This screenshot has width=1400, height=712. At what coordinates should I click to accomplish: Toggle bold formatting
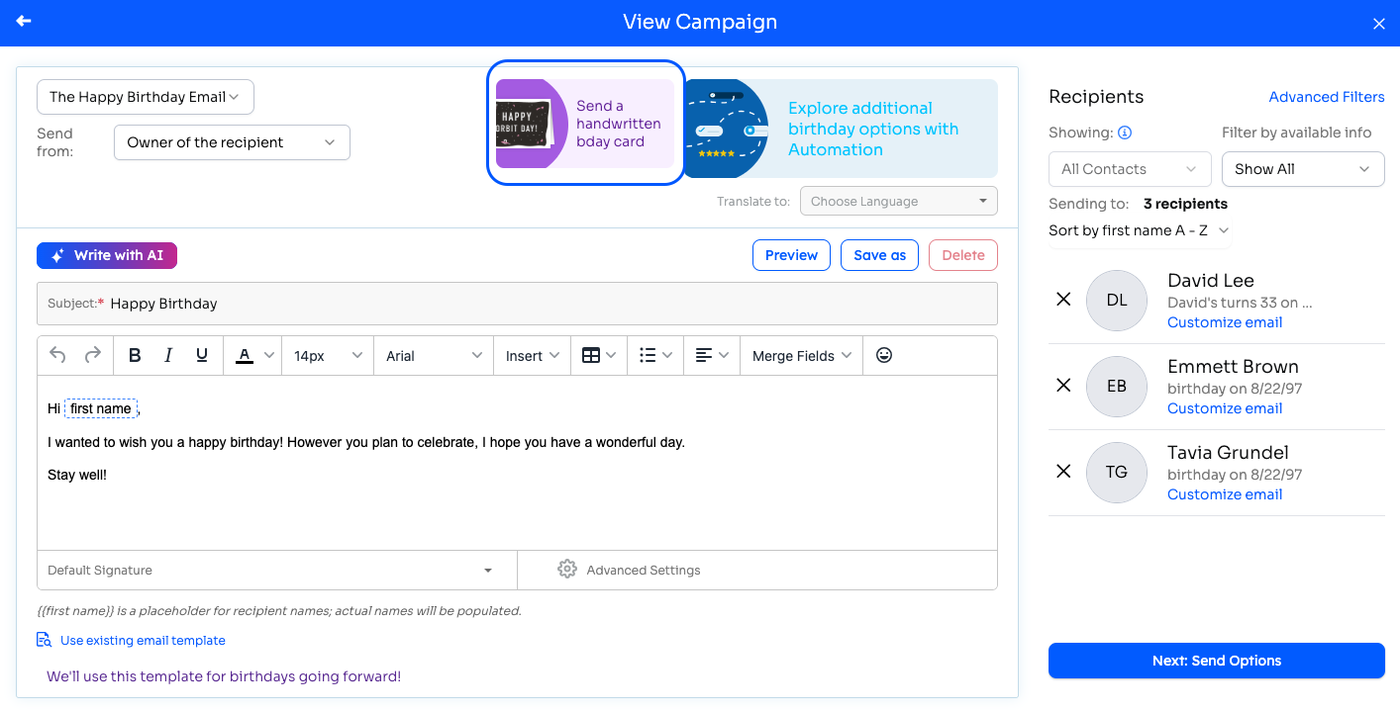[x=135, y=355]
